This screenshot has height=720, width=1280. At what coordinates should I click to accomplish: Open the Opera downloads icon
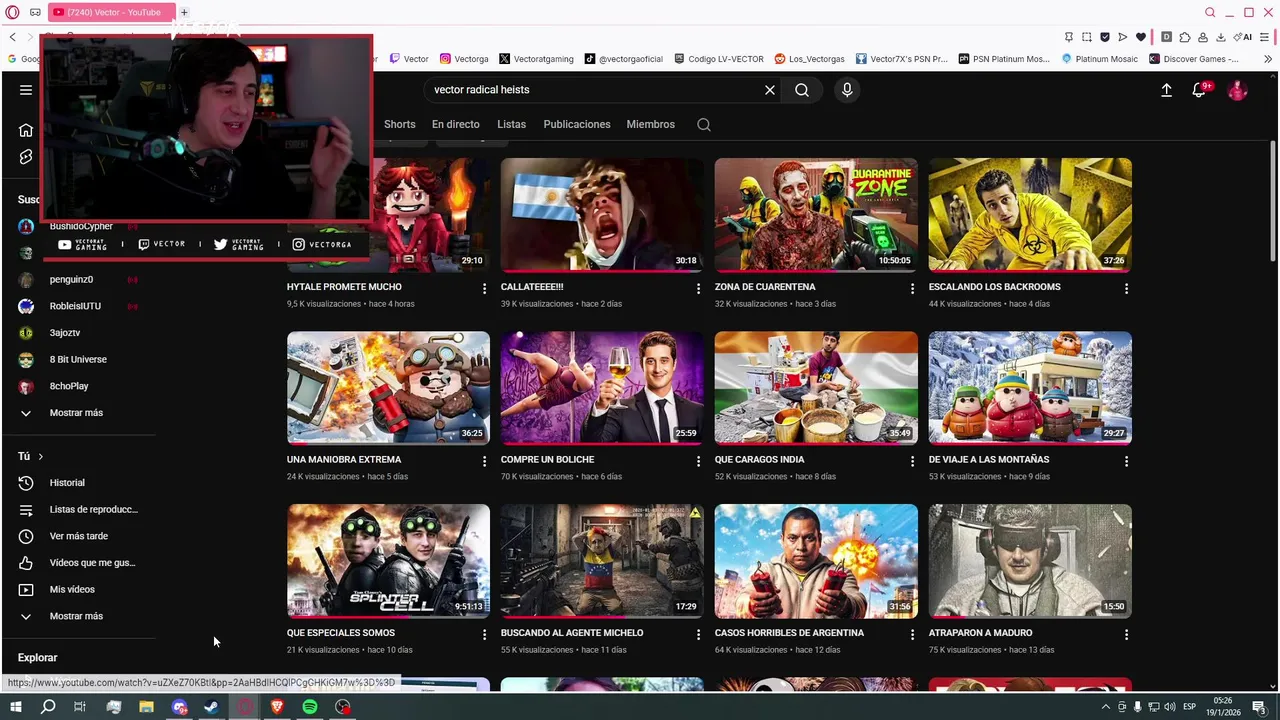pos(1221,37)
